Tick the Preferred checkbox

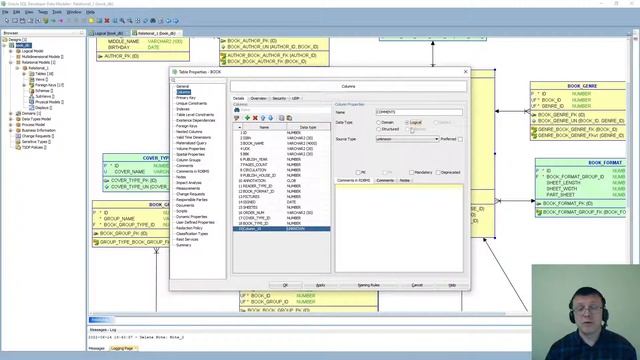click(460, 139)
